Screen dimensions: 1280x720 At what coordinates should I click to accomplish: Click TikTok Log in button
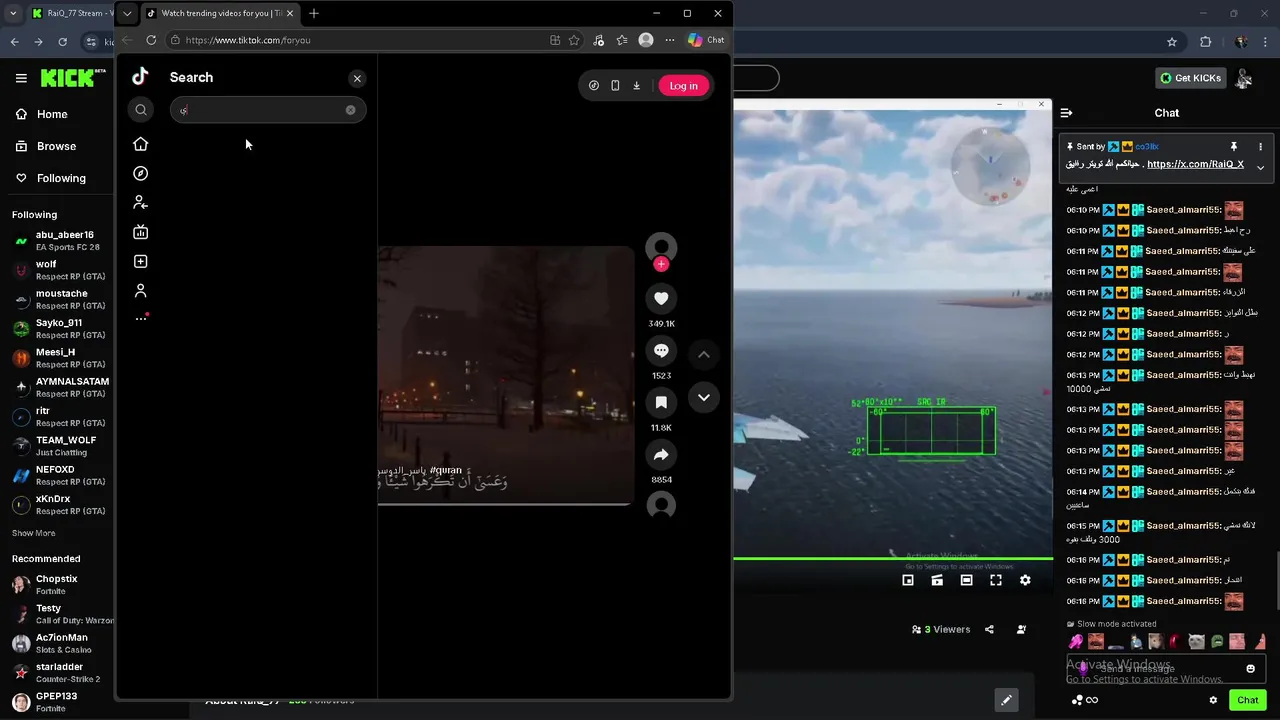[x=684, y=86]
